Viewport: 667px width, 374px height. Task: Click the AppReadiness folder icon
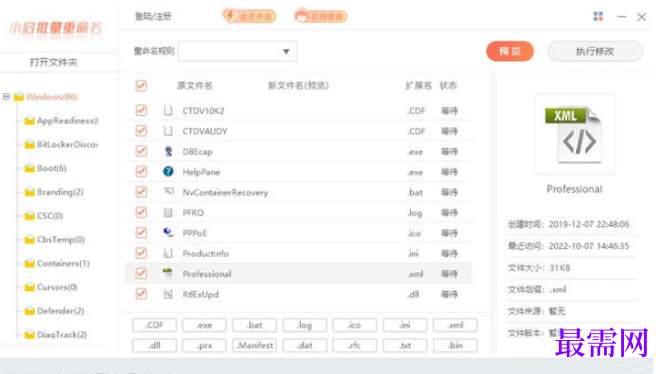point(30,120)
